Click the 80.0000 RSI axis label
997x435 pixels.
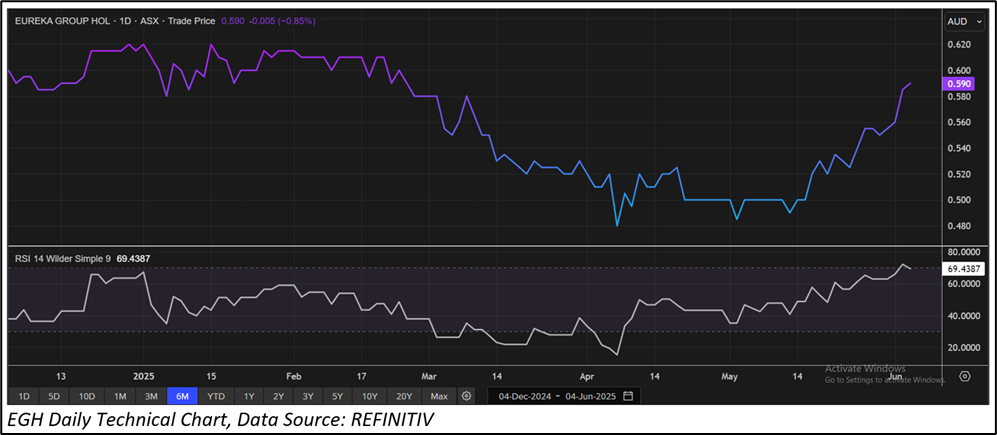click(962, 252)
